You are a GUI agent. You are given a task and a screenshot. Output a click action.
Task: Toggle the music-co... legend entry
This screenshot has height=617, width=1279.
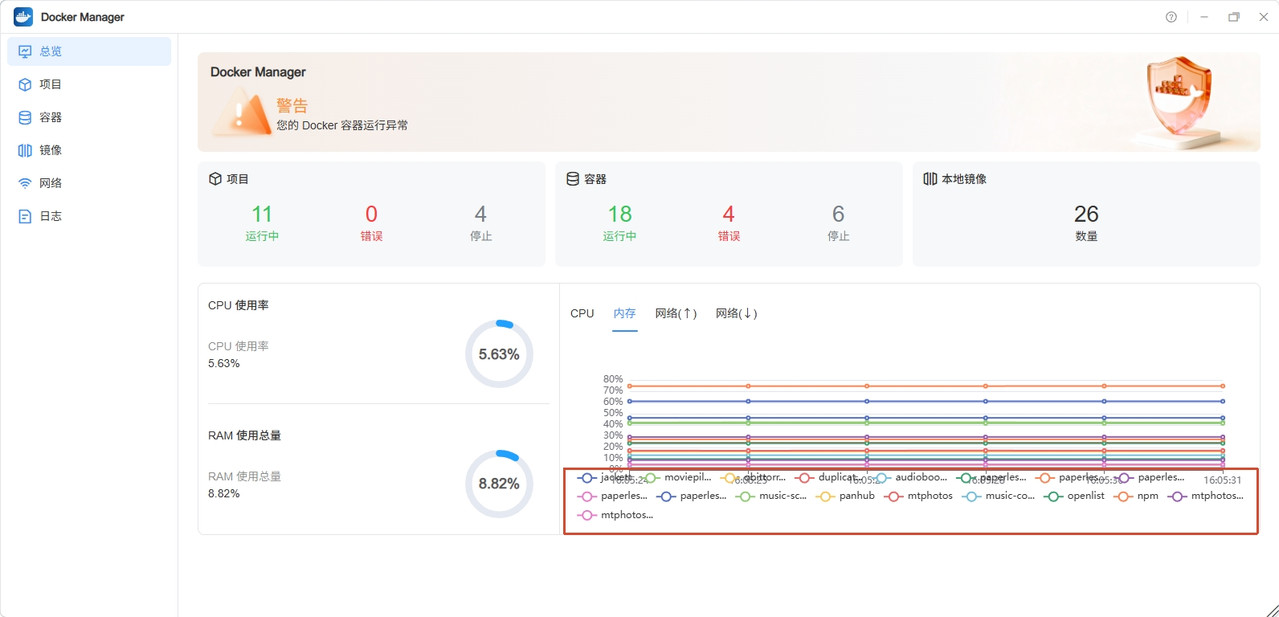click(x=999, y=496)
